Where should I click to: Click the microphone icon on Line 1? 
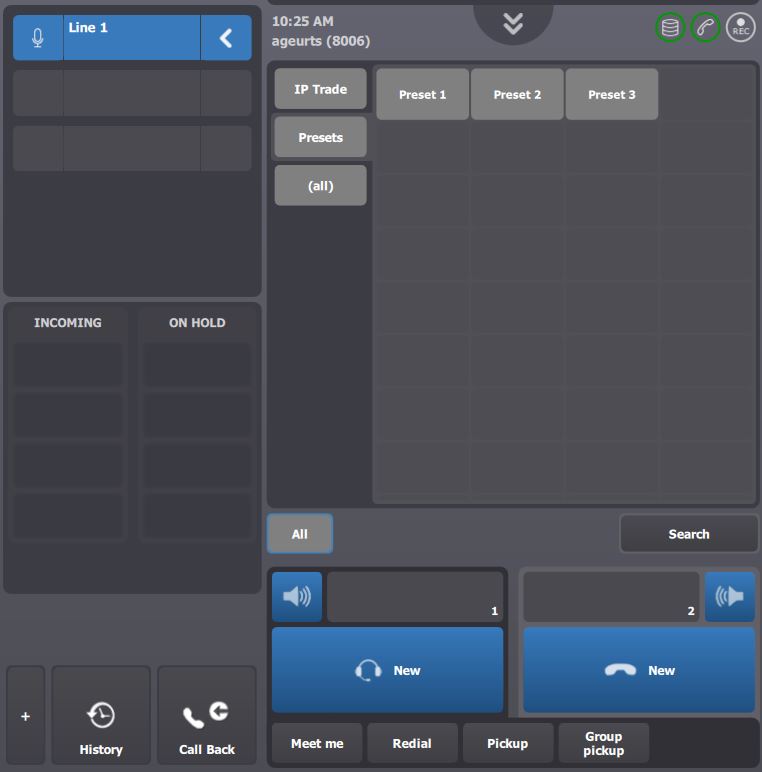tap(38, 38)
